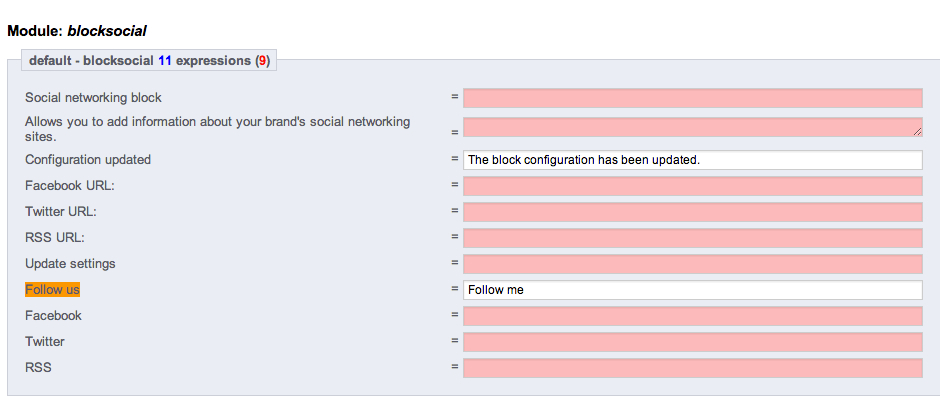Viewport: 940px width, 402px height.
Task: Click the empty "Update settings" translation field
Action: (x=692, y=264)
